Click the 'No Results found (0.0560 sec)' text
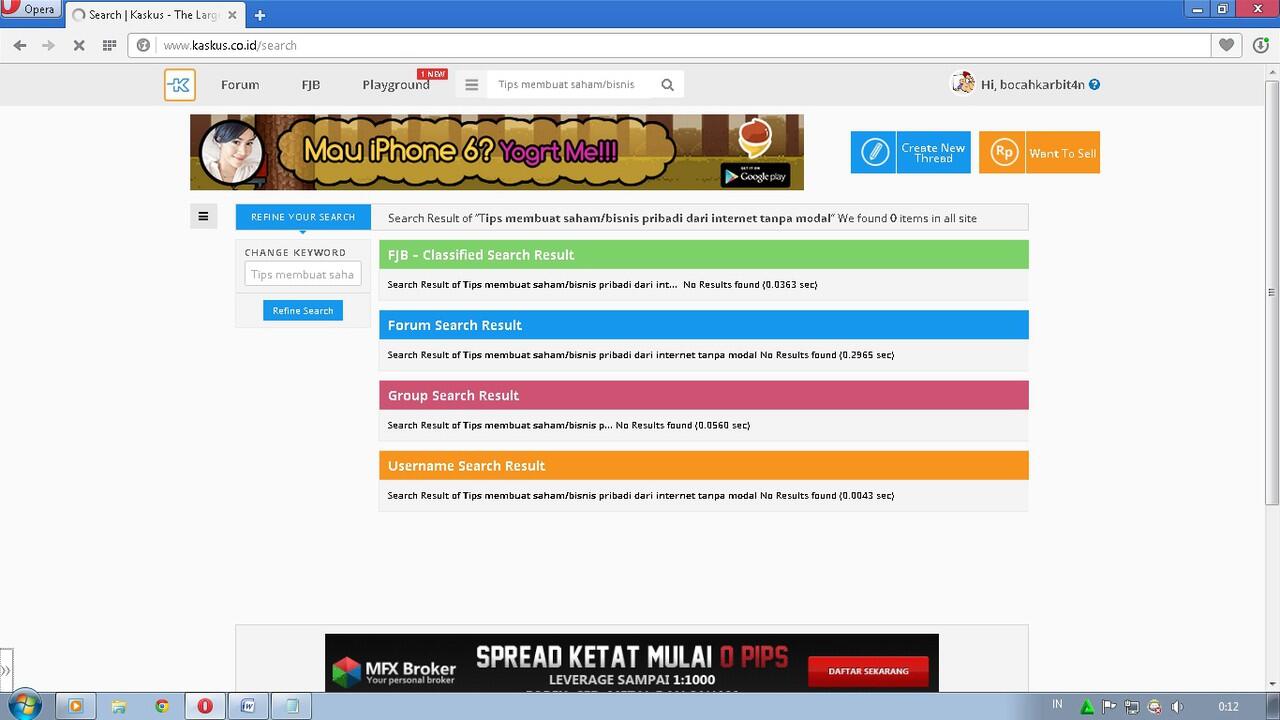Viewport: 1280px width, 720px height. [683, 425]
